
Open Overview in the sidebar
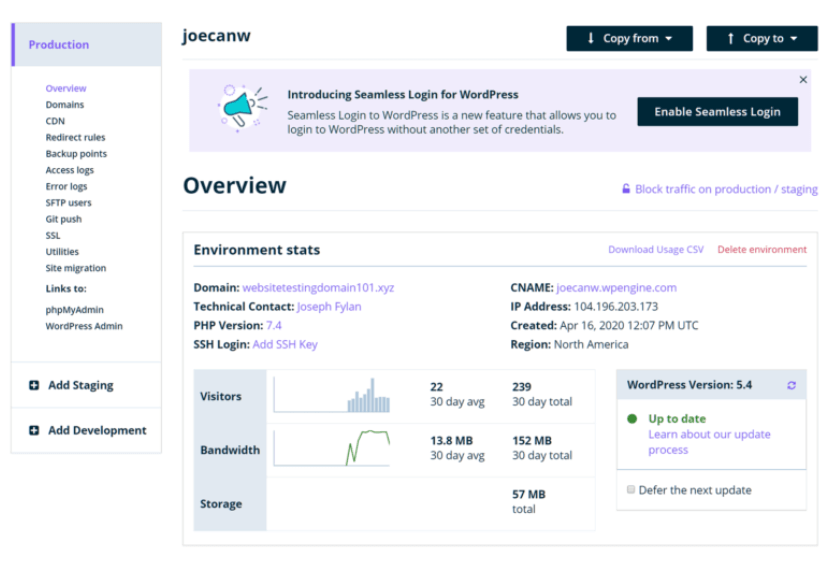[x=66, y=88]
